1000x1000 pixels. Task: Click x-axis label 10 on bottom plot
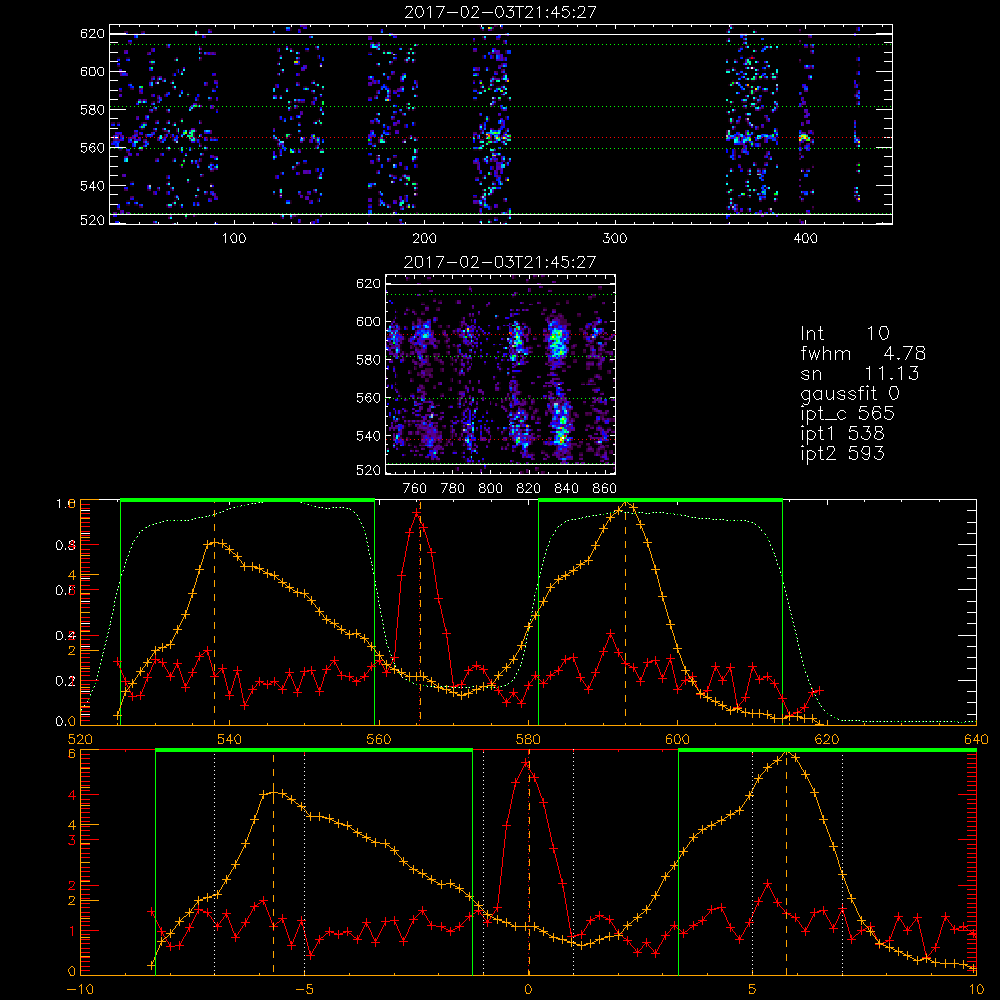976,989
